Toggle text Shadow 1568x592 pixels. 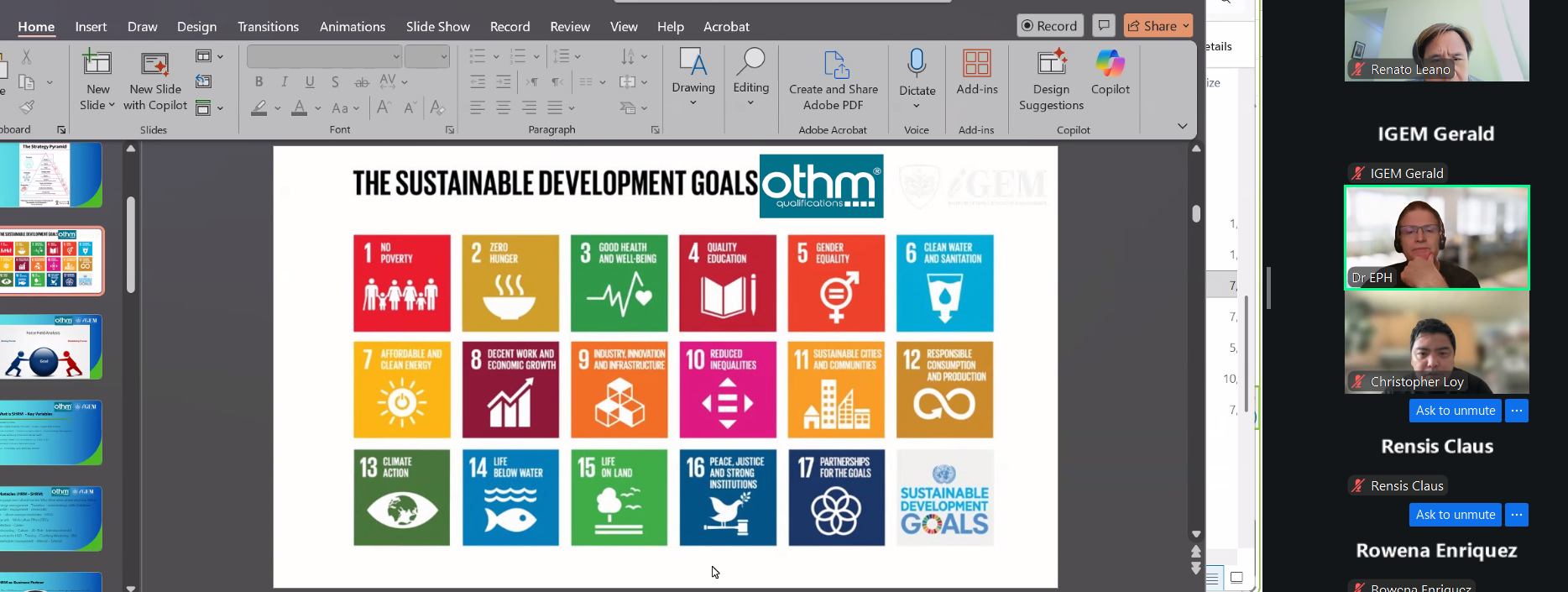point(336,81)
